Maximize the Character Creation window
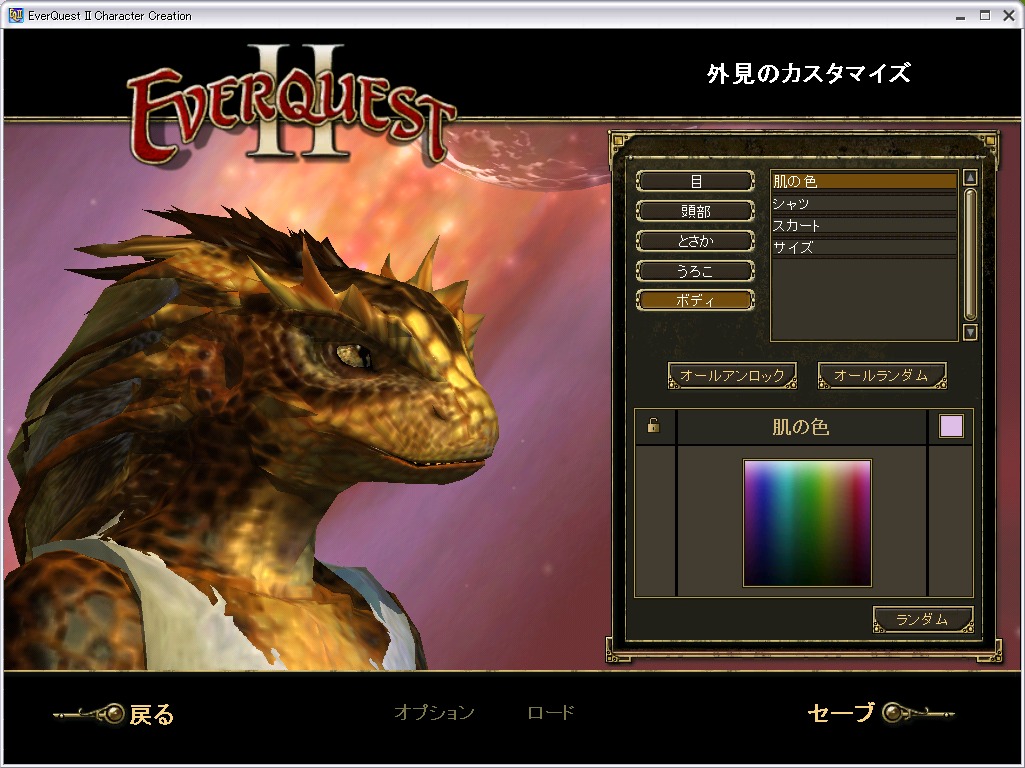The height and width of the screenshot is (768, 1025). (984, 16)
